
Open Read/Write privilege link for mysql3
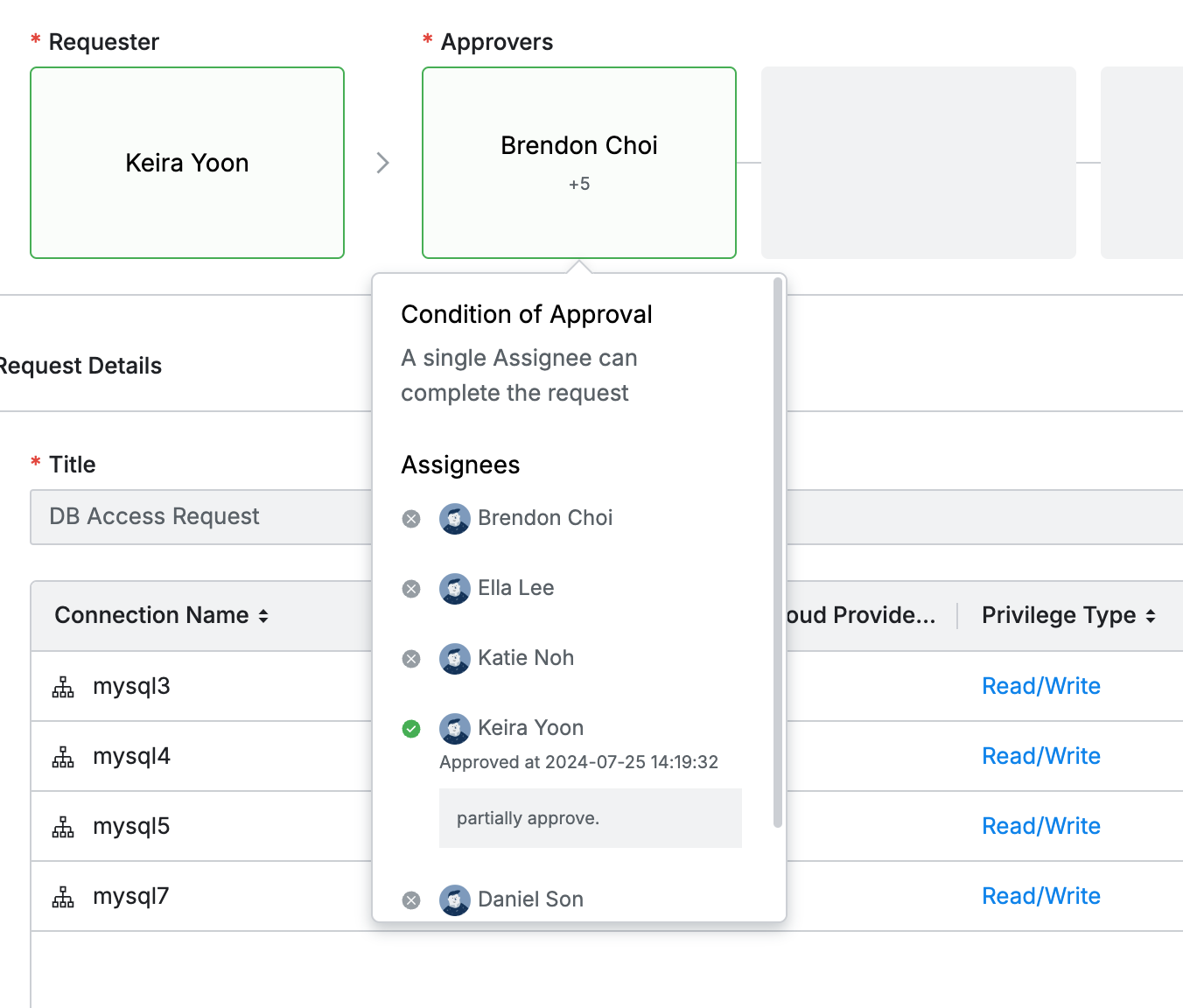pos(1040,686)
